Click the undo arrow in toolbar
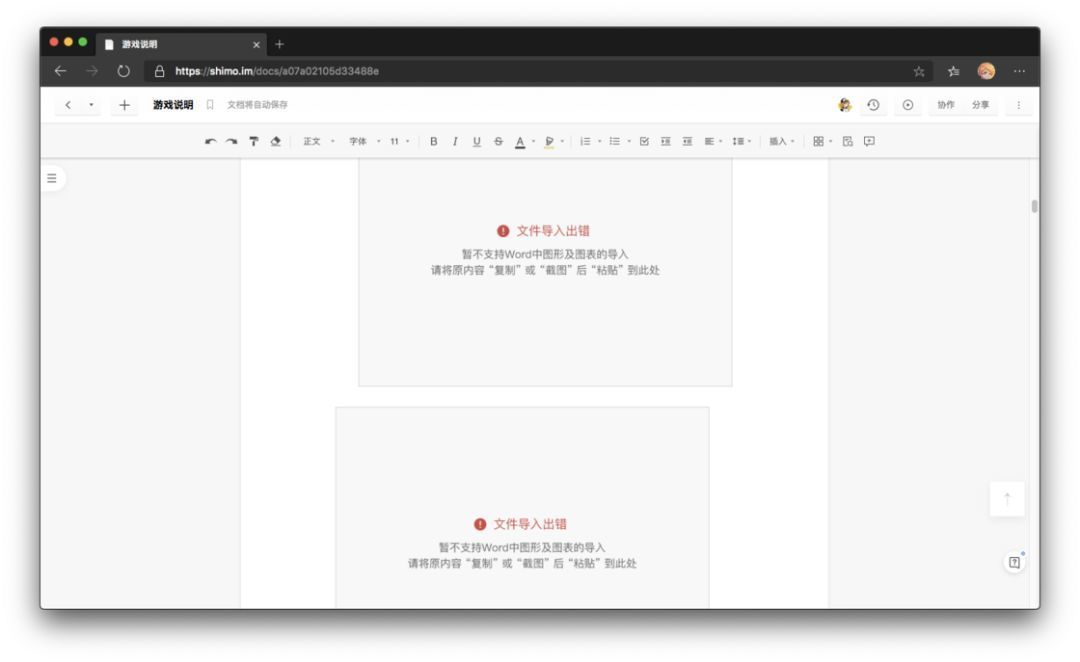Screen dimensions: 1080x662 pos(211,141)
